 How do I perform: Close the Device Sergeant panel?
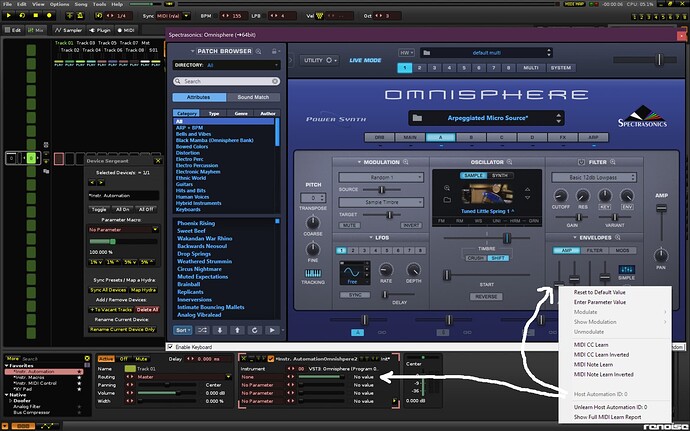click(158, 161)
